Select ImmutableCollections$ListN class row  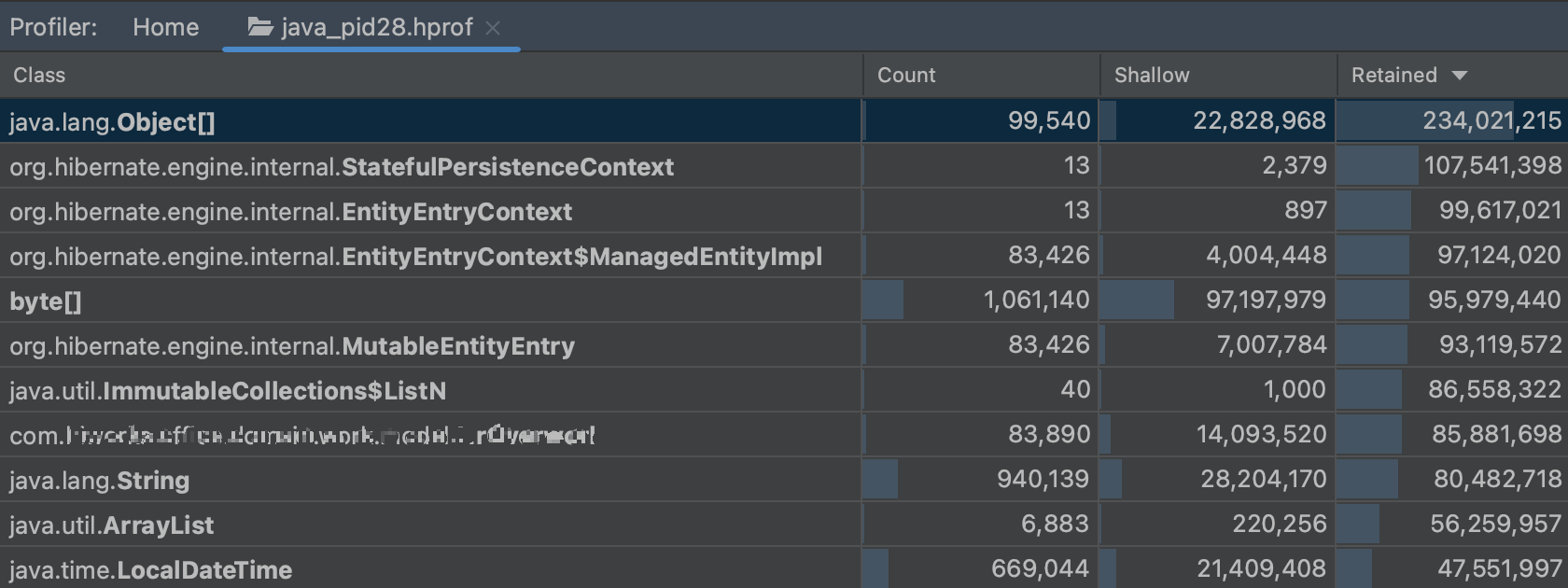tap(784, 390)
